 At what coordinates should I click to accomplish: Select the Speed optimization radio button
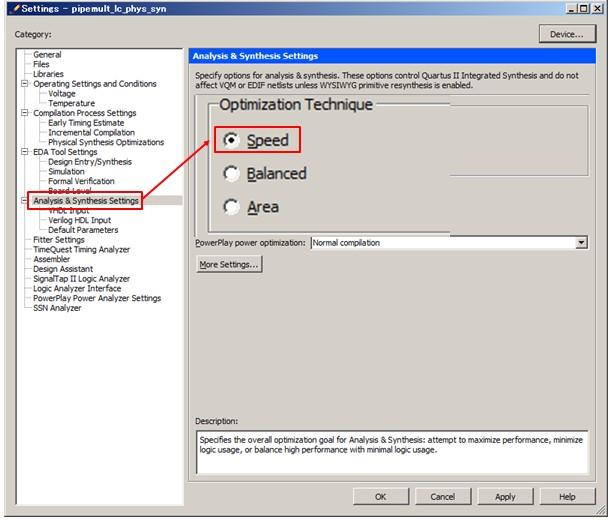[x=232, y=141]
